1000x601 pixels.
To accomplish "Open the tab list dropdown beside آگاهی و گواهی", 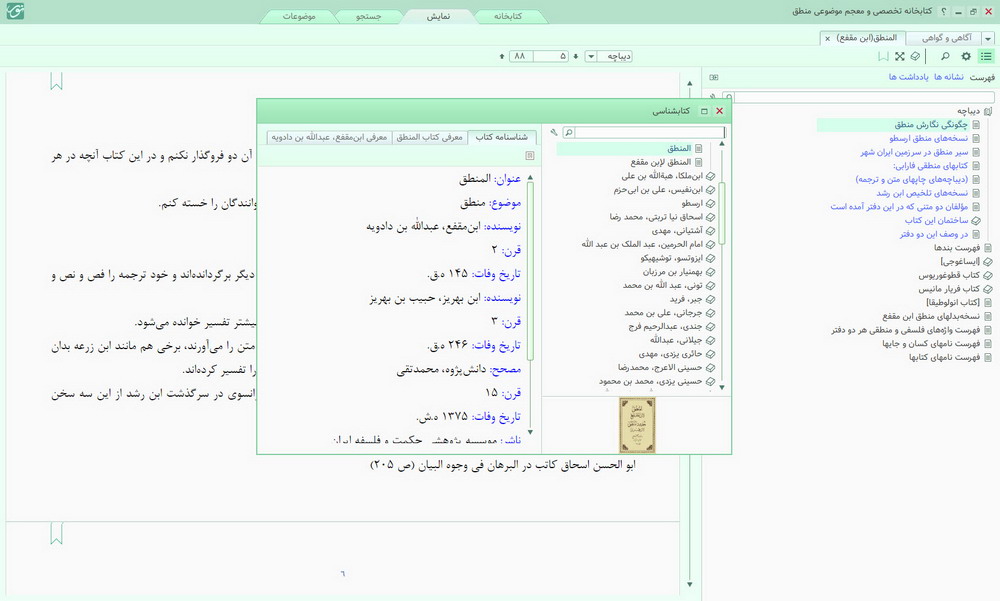I will (x=988, y=38).
